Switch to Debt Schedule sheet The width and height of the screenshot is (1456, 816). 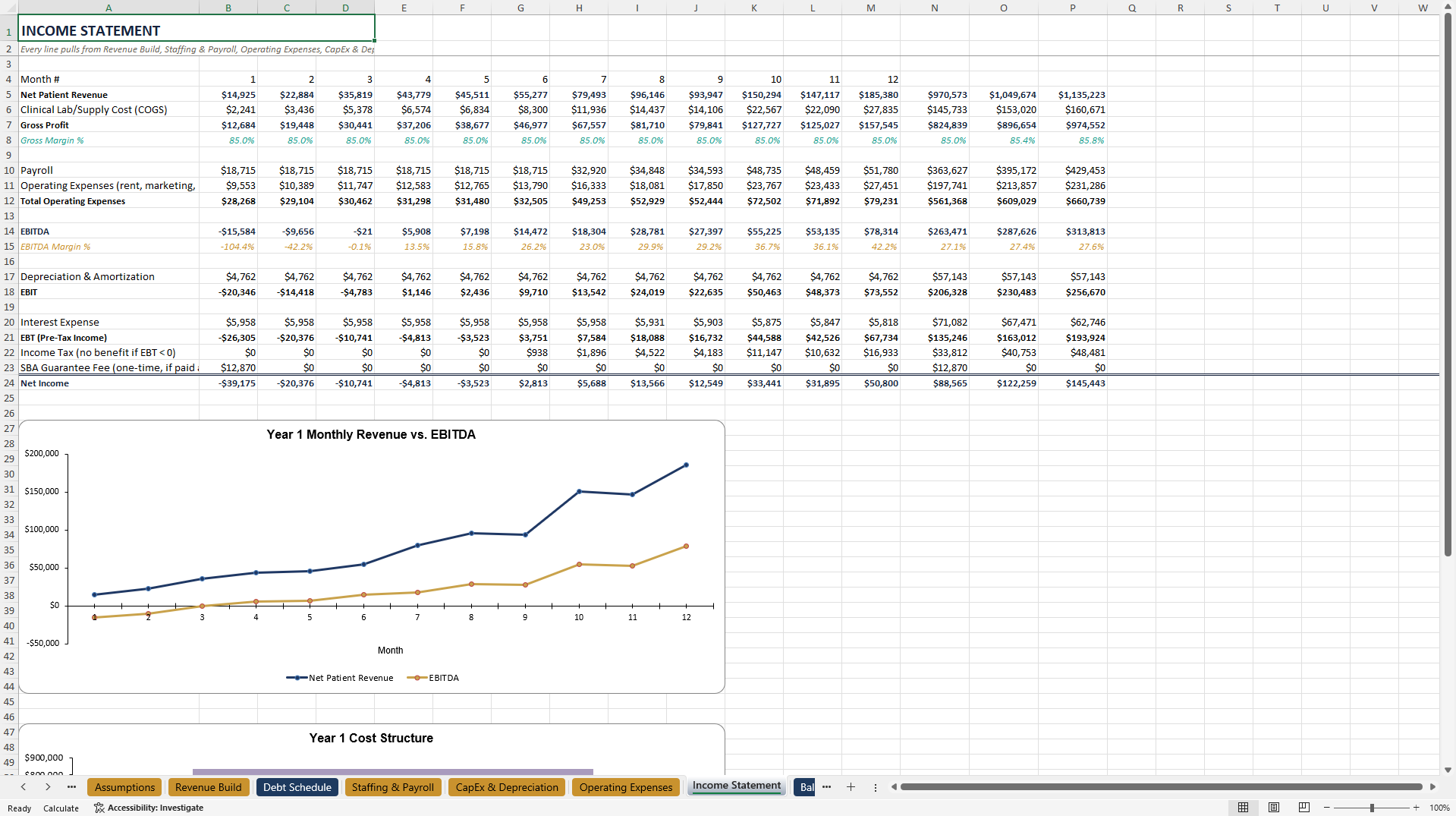coord(297,787)
